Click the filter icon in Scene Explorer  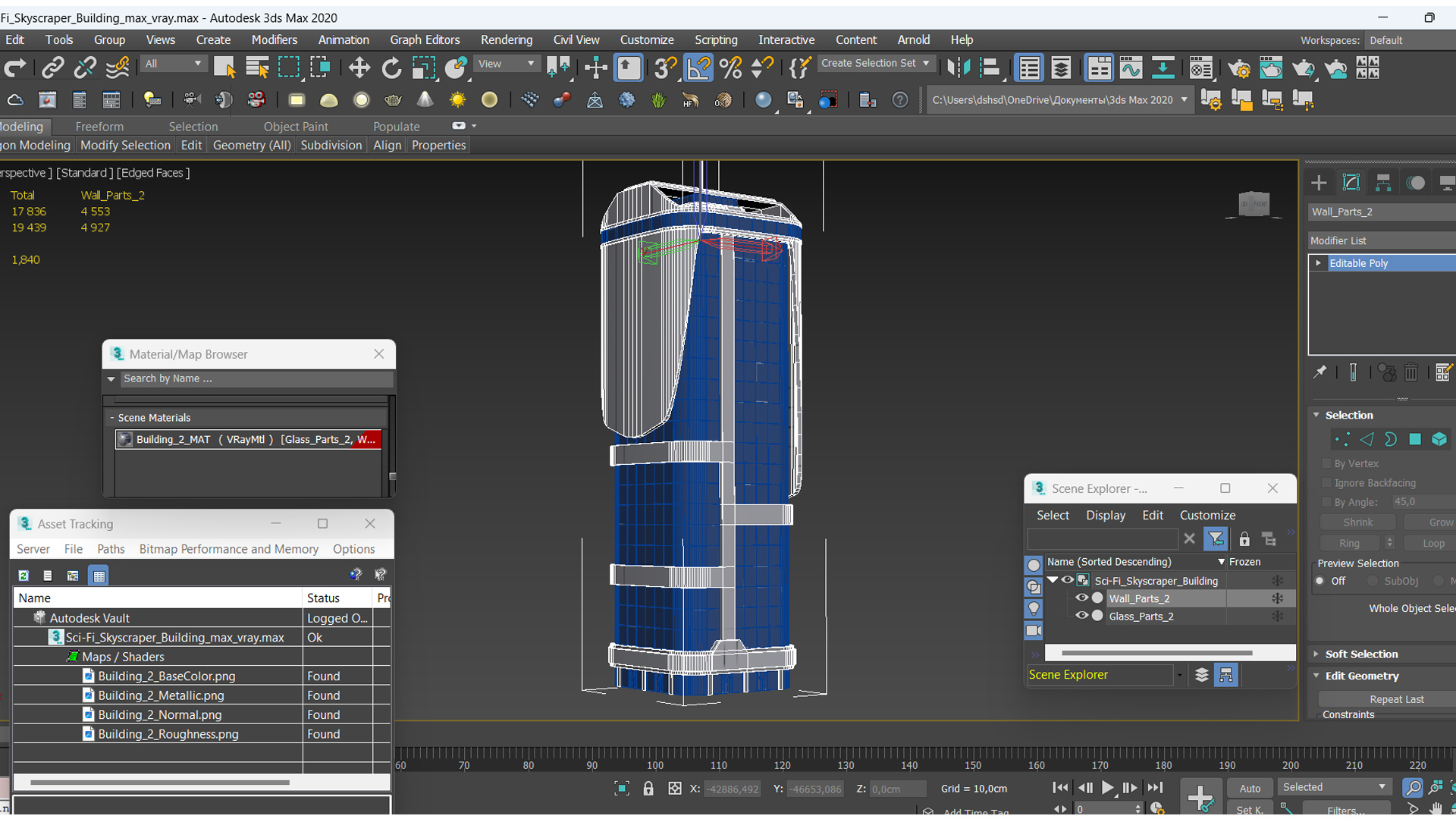click(1216, 539)
